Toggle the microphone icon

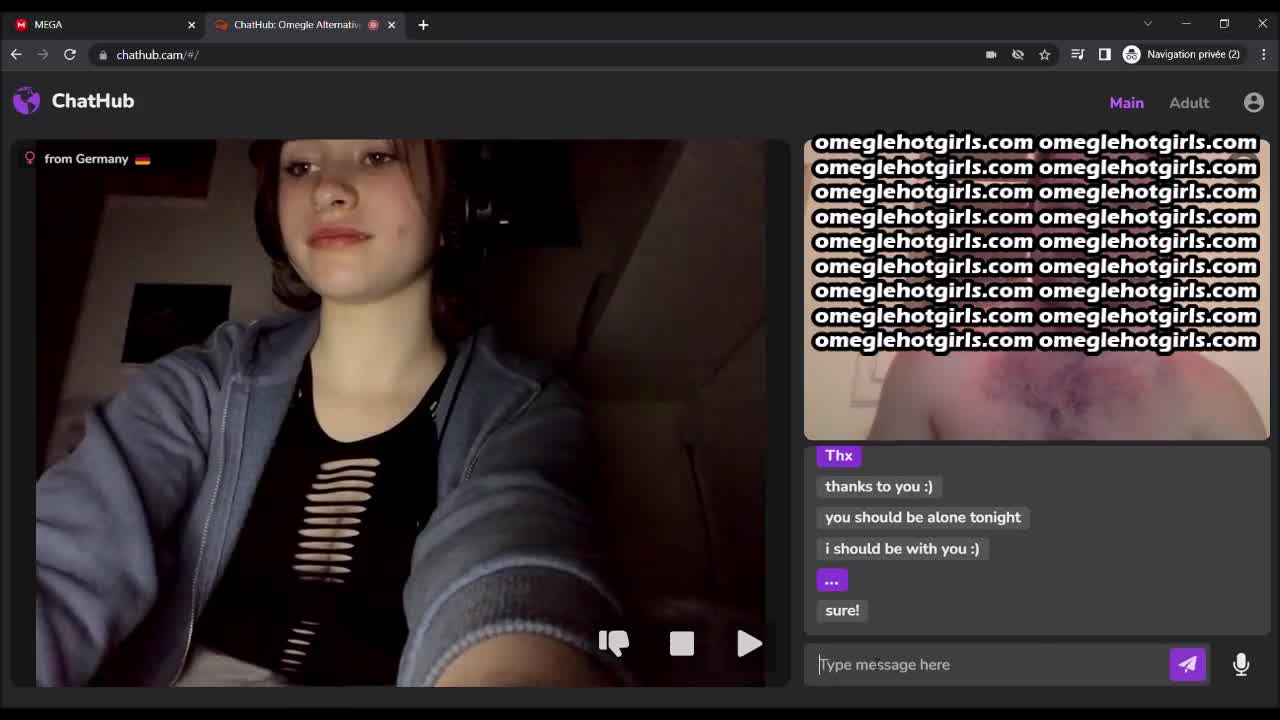point(1241,664)
